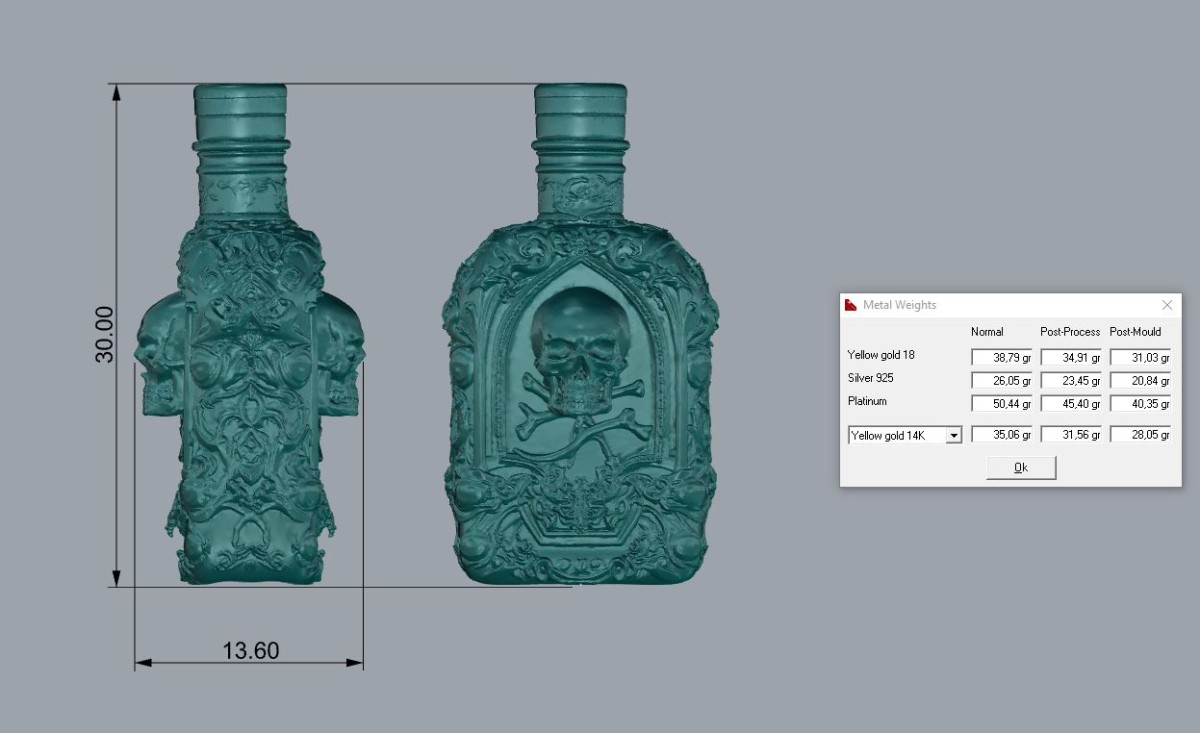
Task: Click the 14K Normal weight field
Action: click(1002, 435)
